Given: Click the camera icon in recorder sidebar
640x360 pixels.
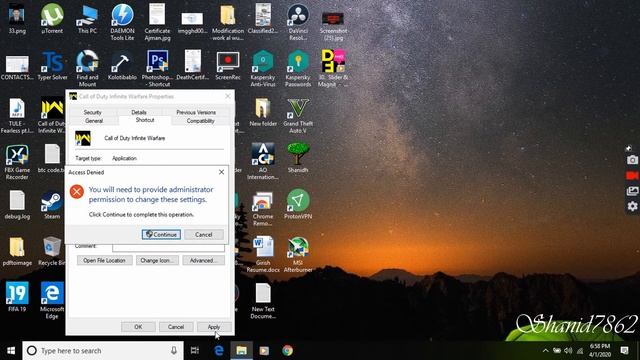Looking at the screenshot, I should (x=632, y=160).
